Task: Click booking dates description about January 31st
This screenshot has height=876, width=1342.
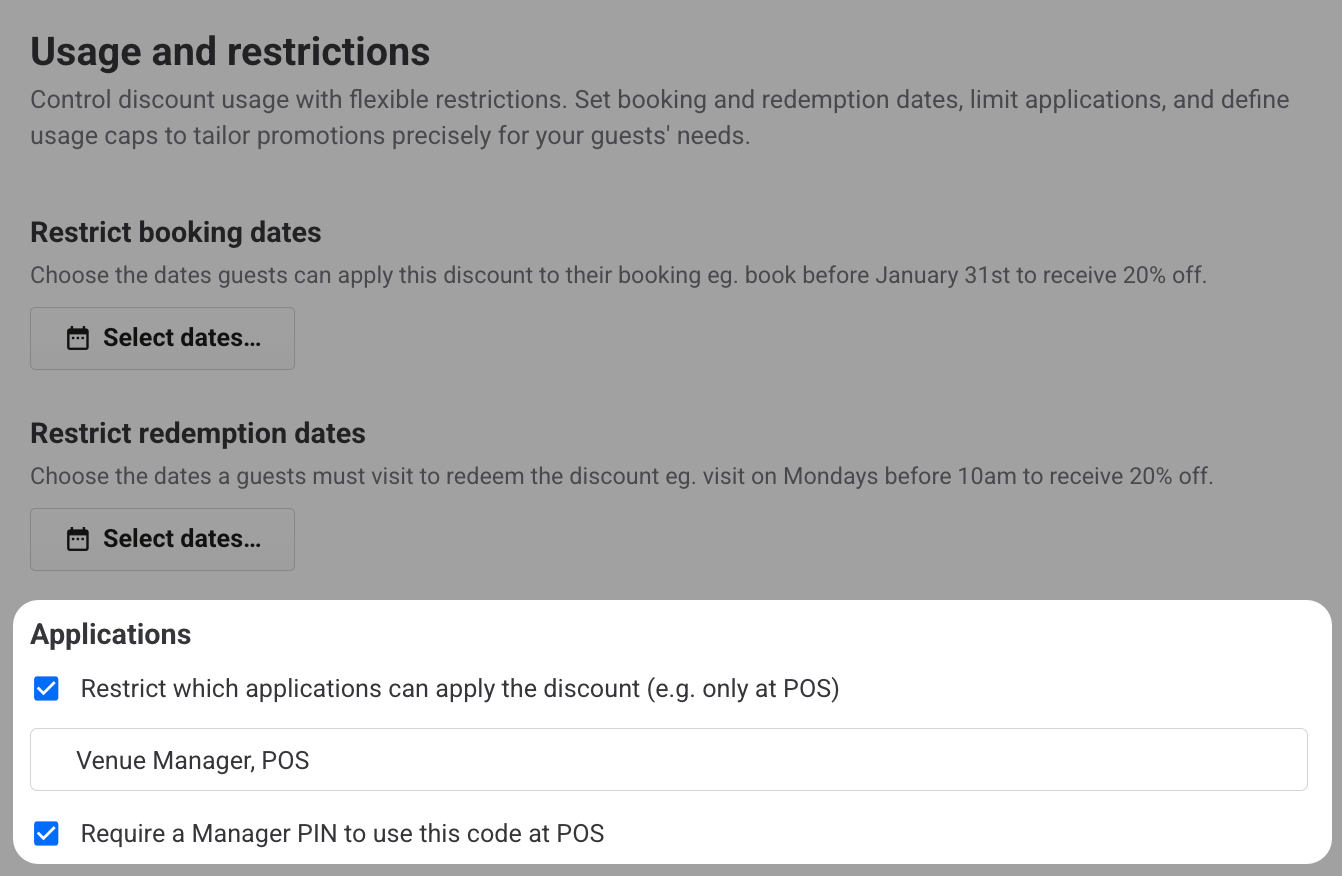Action: click(x=618, y=275)
